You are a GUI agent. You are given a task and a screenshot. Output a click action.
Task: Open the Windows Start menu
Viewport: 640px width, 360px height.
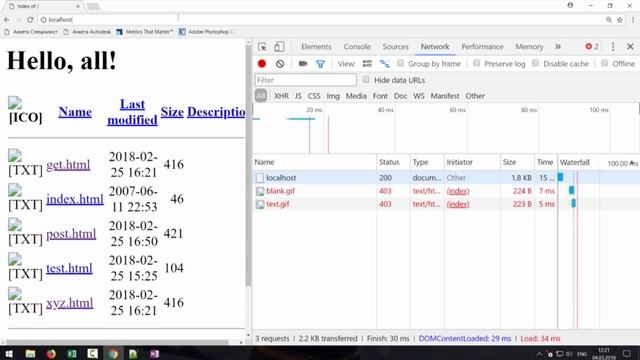point(9,353)
